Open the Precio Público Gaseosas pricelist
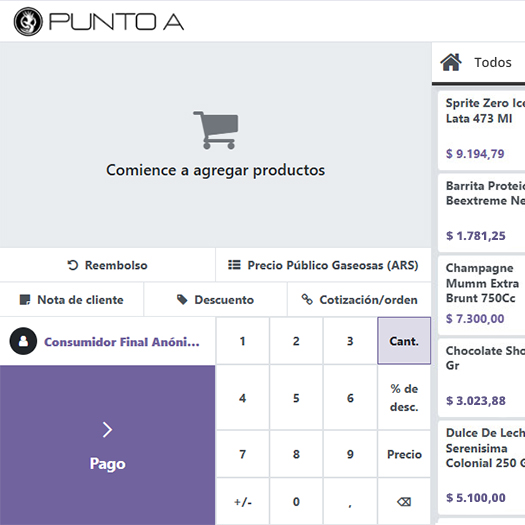This screenshot has width=525, height=525. (323, 265)
